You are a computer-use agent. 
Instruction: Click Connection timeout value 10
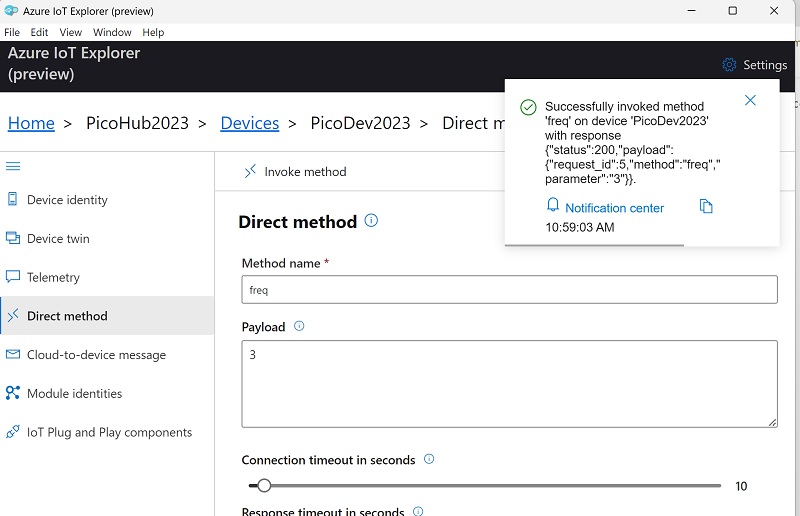click(741, 486)
